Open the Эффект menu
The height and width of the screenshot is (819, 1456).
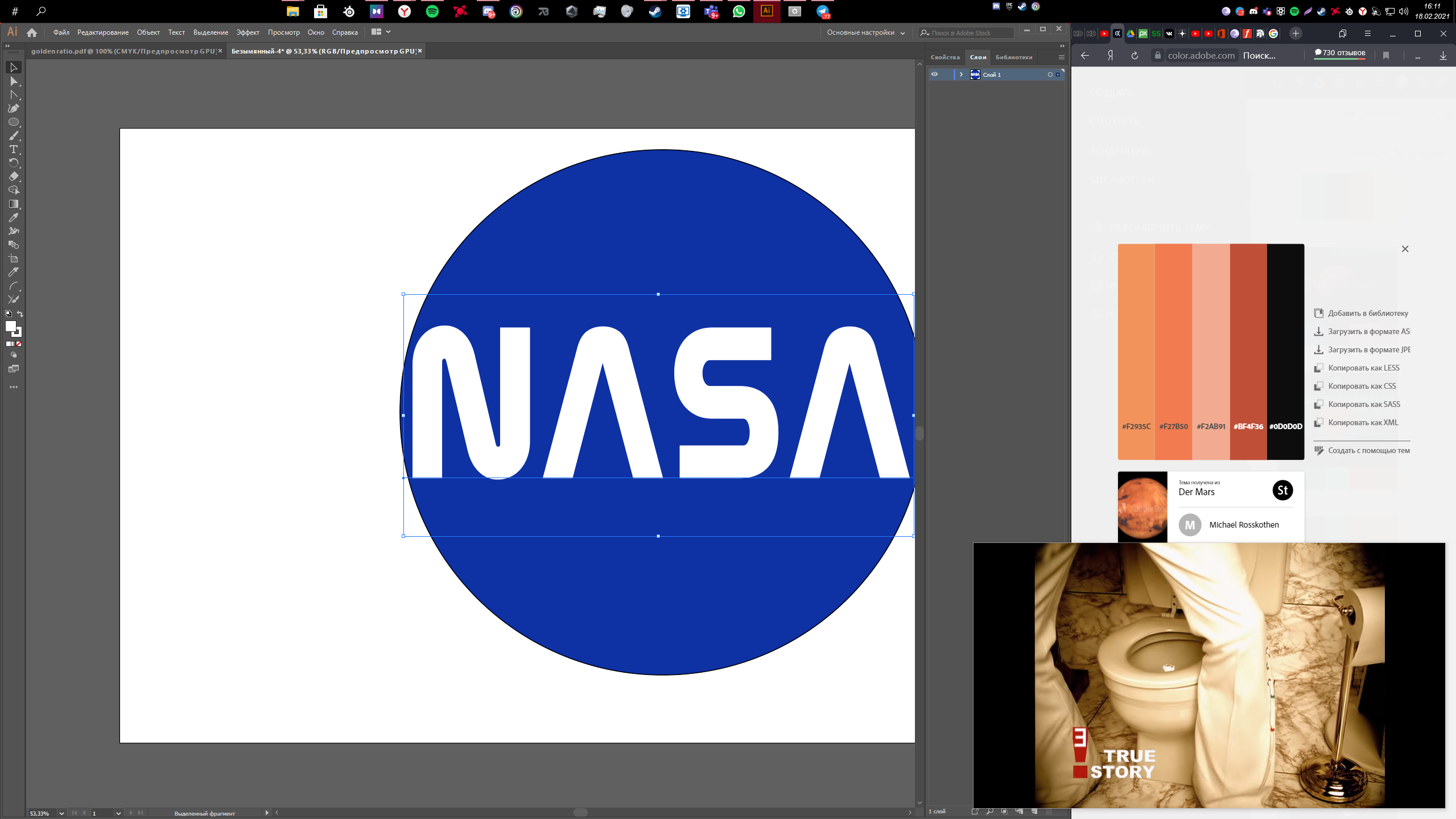pos(248,32)
